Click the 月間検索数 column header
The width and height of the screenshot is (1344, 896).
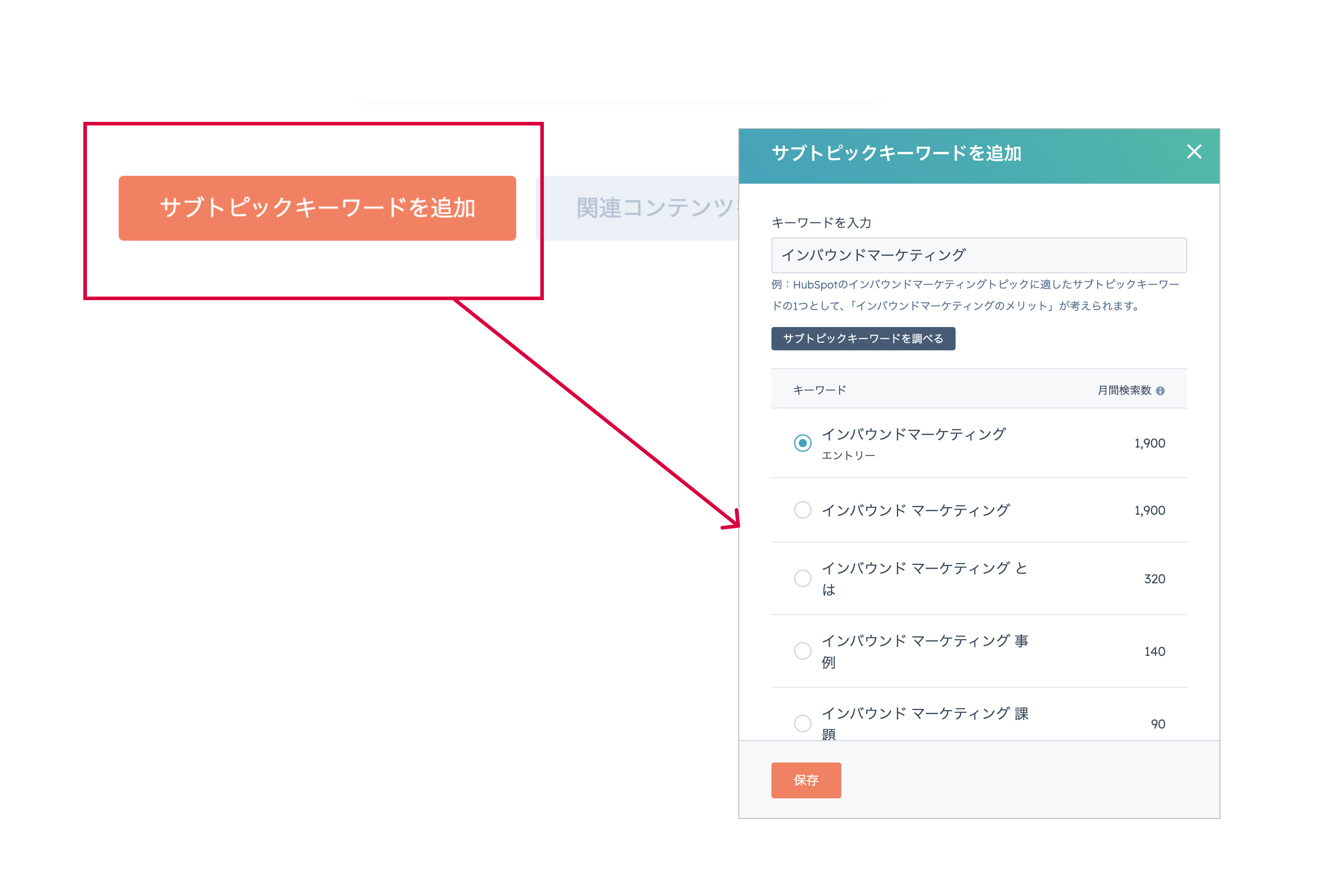pyautogui.click(x=1124, y=390)
